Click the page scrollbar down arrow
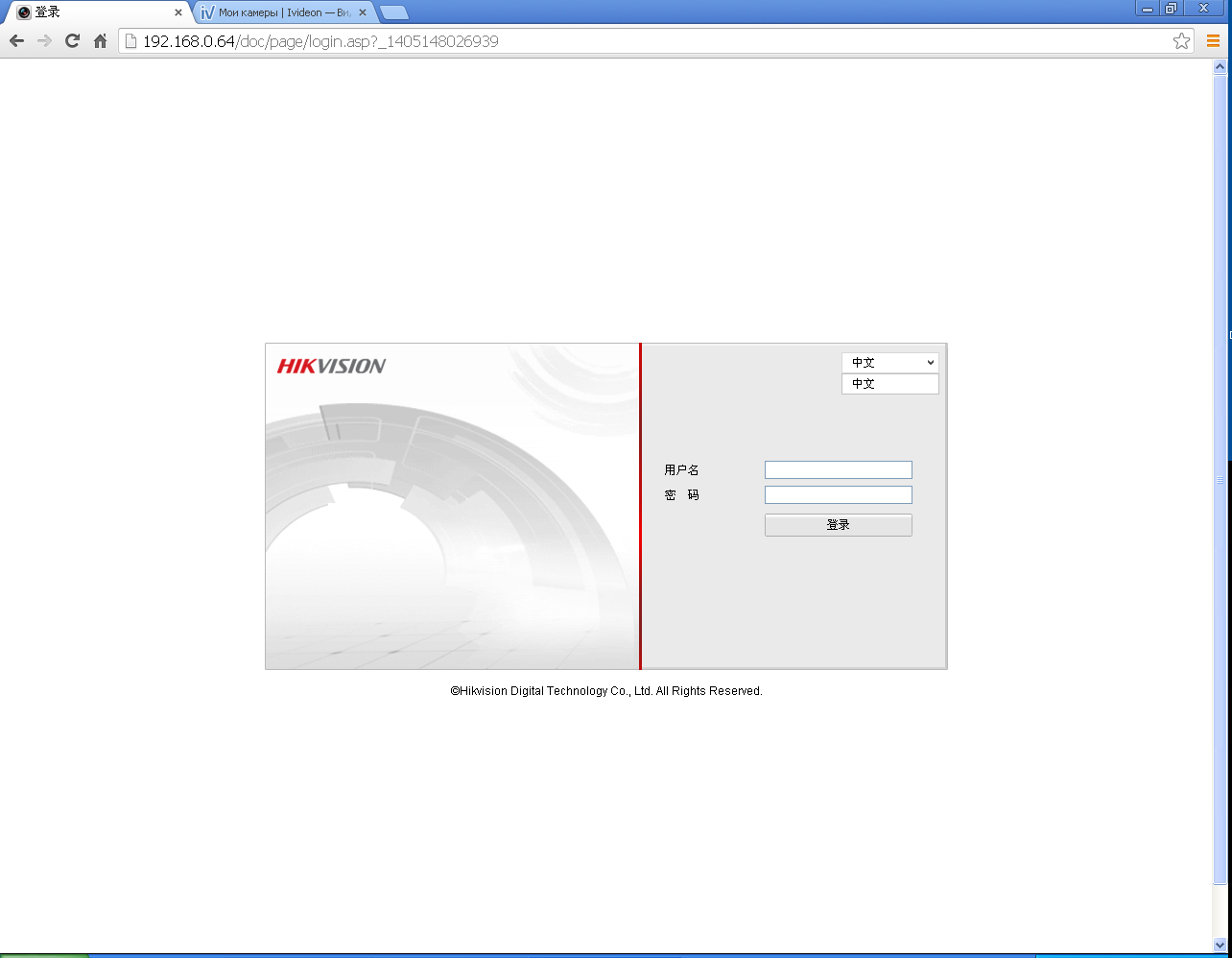Viewport: 1232px width, 958px height. [x=1220, y=945]
